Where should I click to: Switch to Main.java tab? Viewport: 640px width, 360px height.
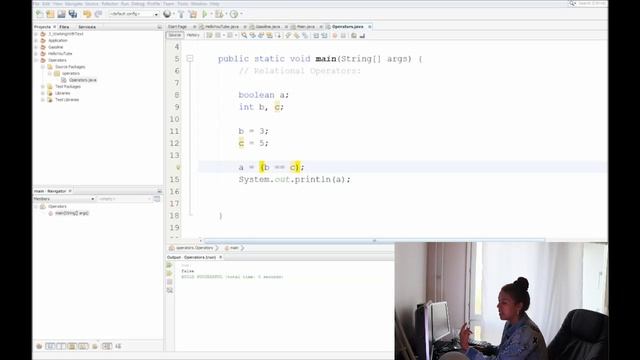[x=305, y=27]
